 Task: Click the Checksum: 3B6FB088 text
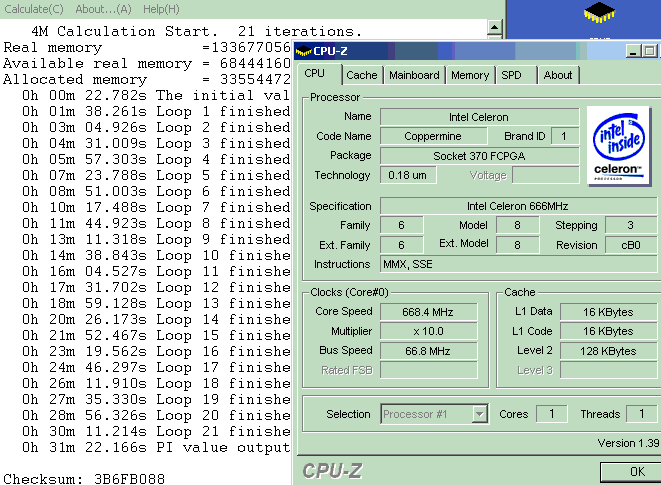pyautogui.click(x=84, y=479)
